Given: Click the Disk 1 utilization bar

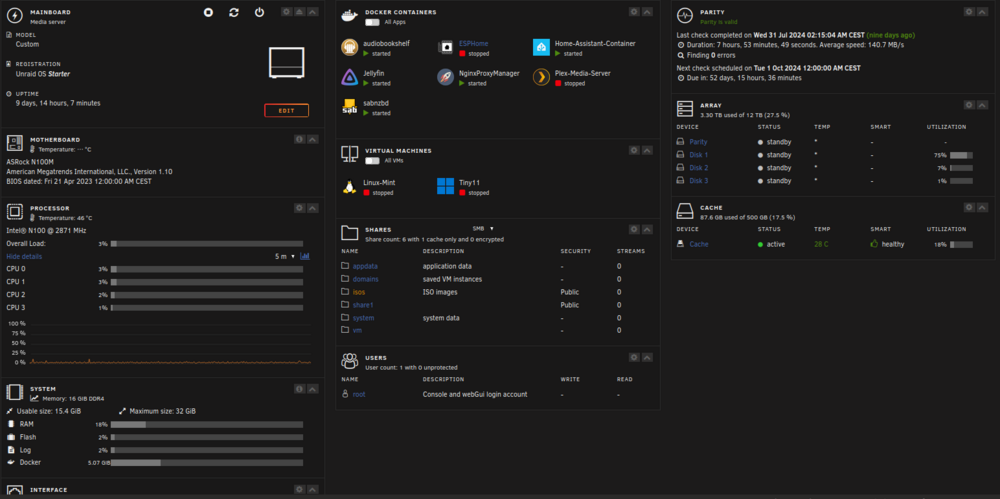Looking at the screenshot, I should coord(961,155).
